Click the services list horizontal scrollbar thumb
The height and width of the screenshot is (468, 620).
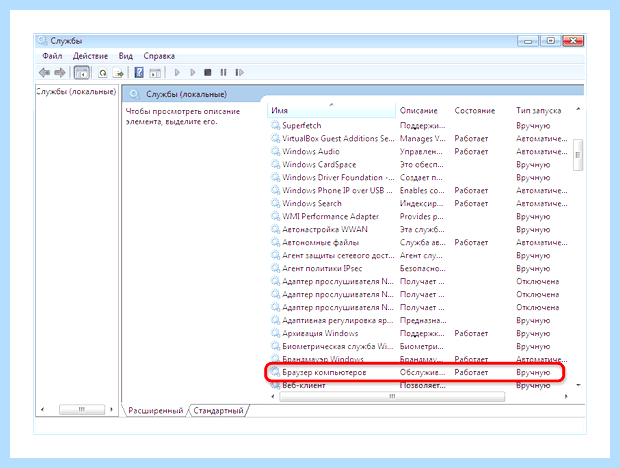point(392,396)
